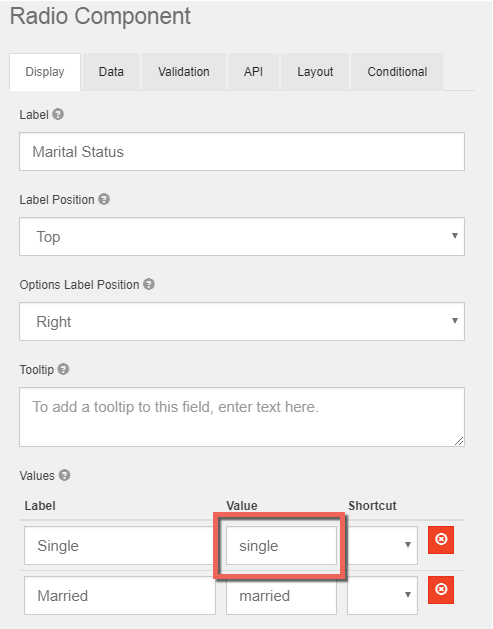Remove the Single value row
493x629 pixels.
440,540
